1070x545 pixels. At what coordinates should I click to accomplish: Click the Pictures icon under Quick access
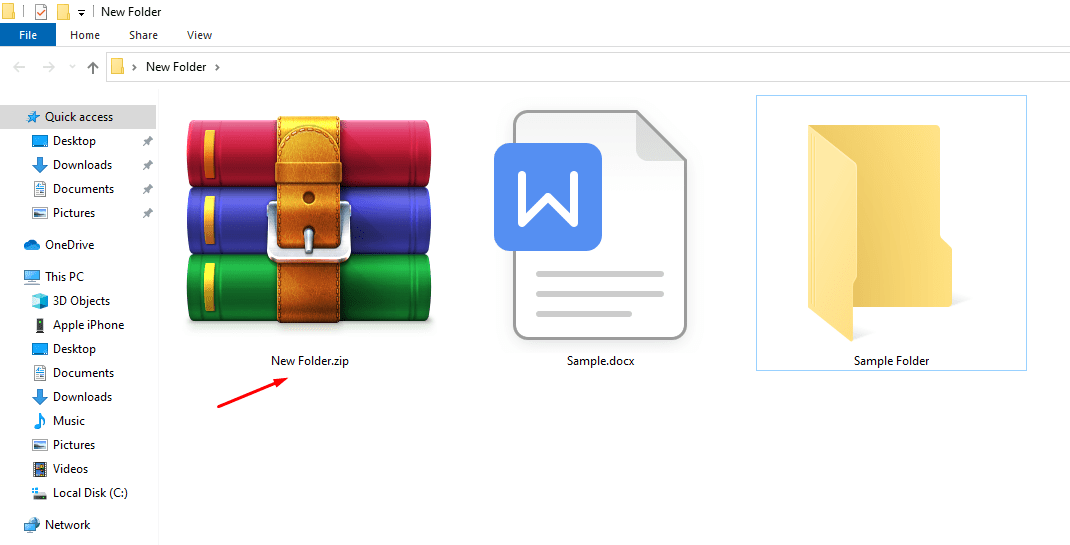[40, 213]
